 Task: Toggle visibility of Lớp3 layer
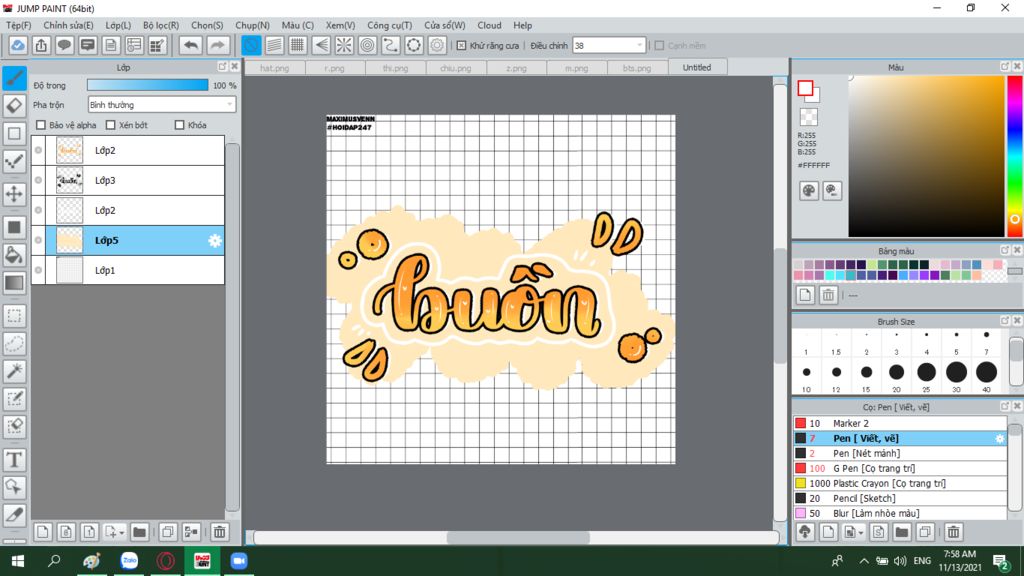(x=39, y=180)
